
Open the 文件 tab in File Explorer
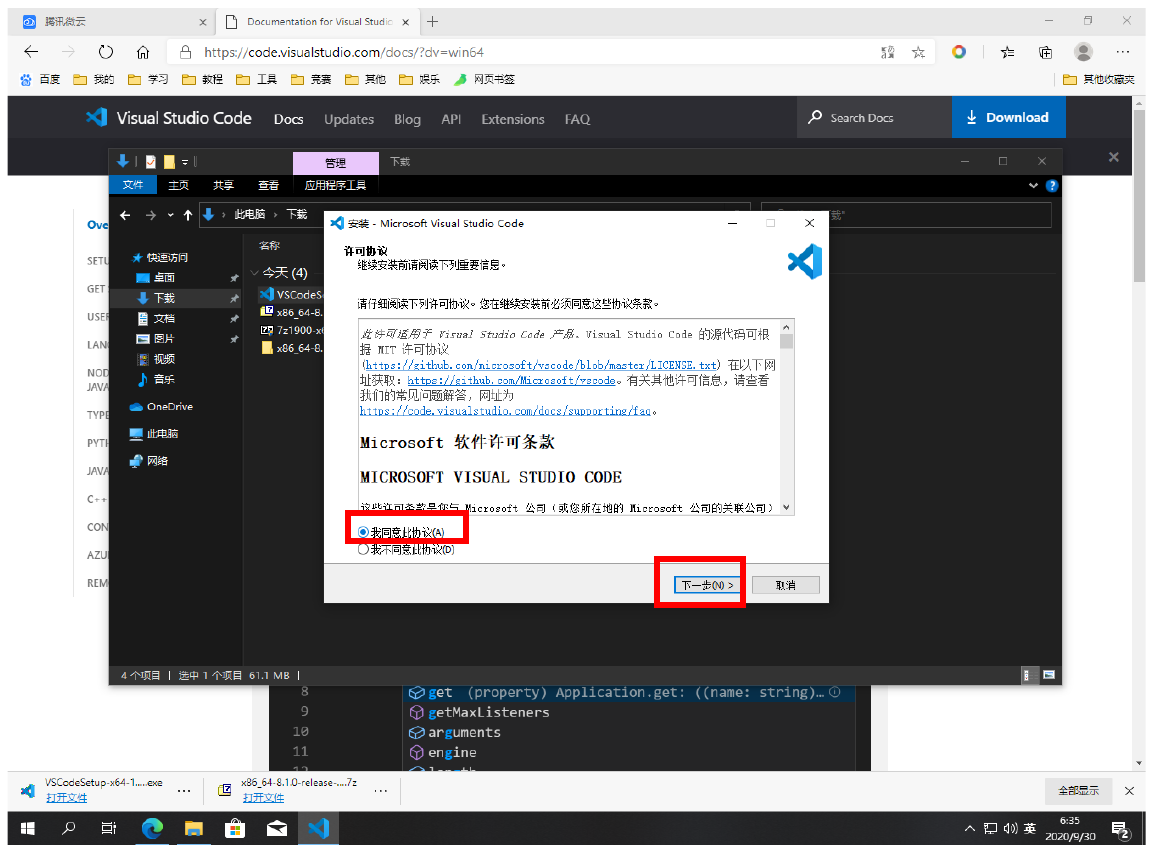[x=133, y=185]
